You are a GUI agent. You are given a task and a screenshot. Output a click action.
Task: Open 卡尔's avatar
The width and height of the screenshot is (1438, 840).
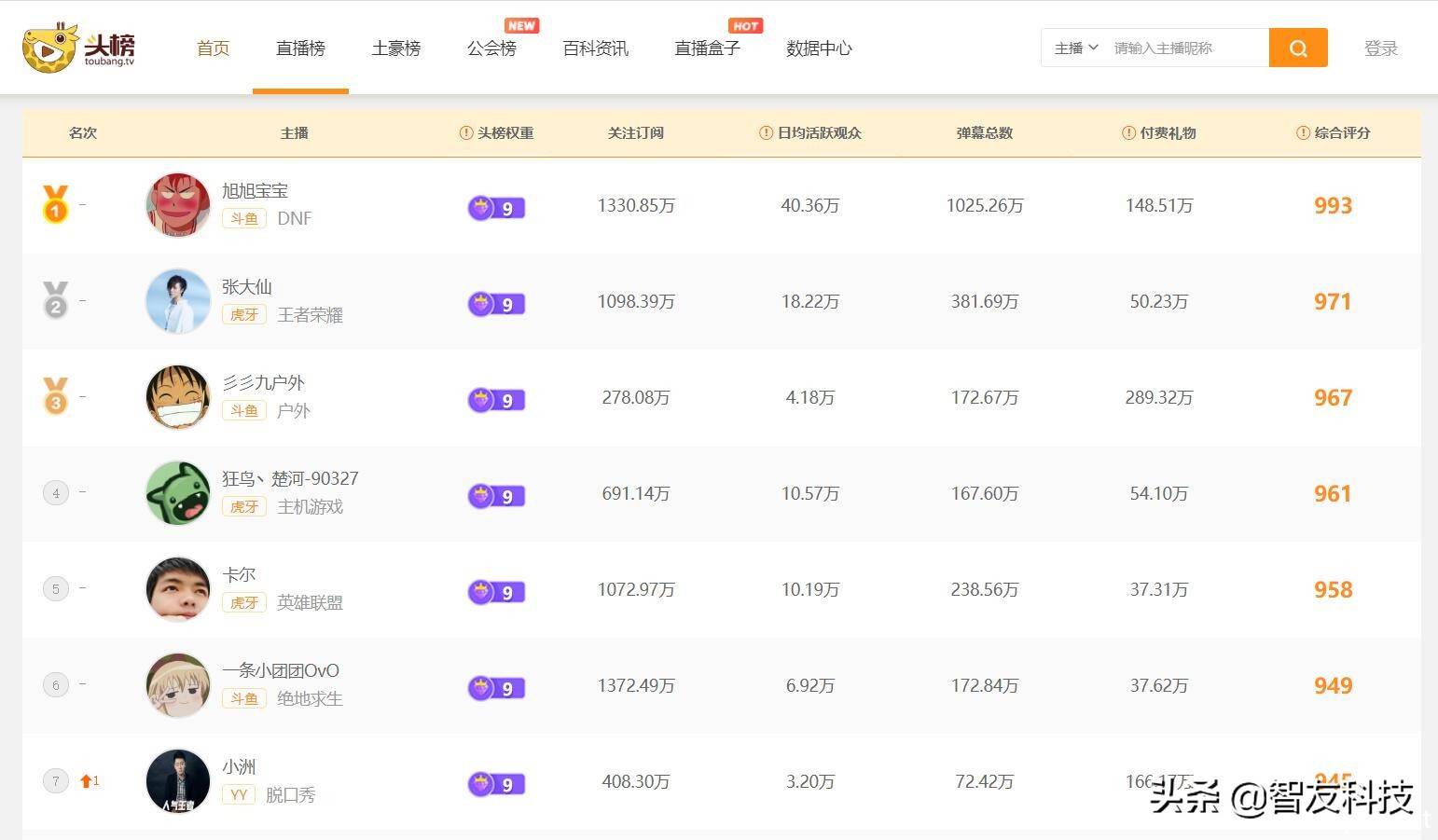click(x=178, y=589)
